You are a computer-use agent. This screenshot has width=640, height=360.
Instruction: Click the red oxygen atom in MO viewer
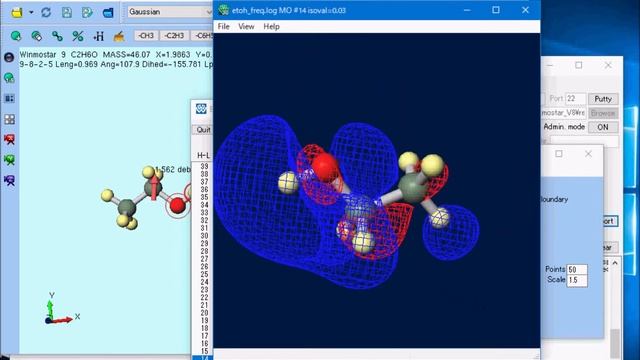pyautogui.click(x=324, y=167)
